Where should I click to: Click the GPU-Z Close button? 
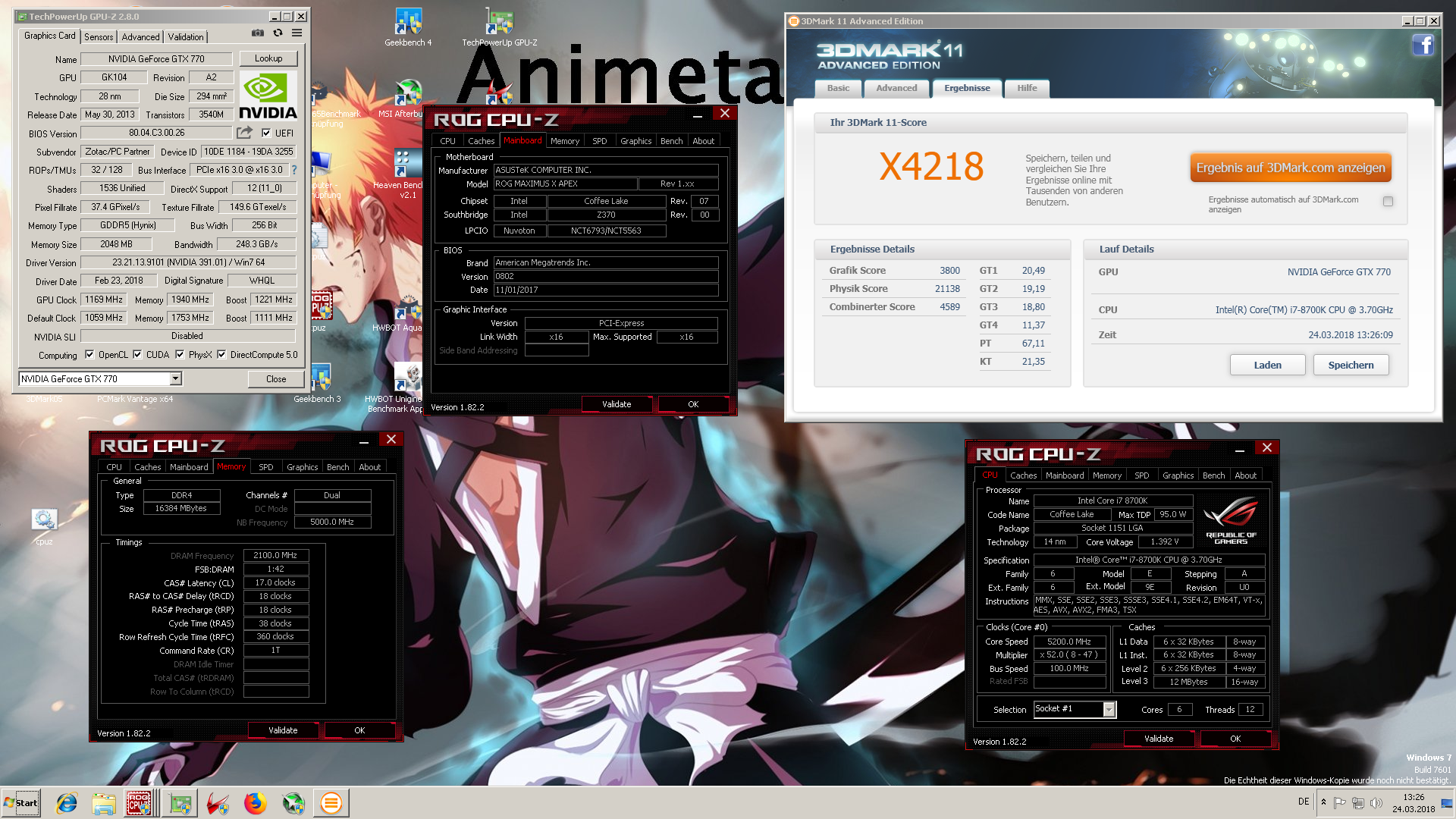(276, 378)
